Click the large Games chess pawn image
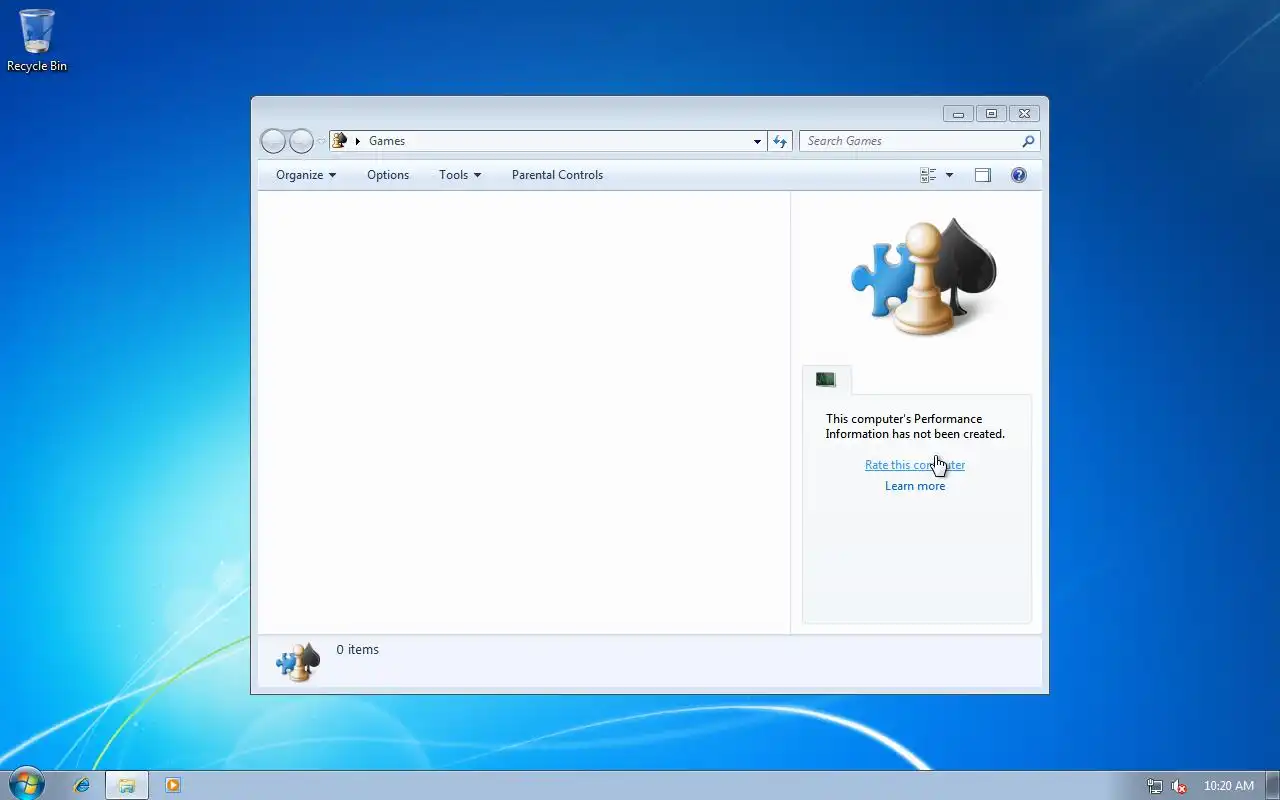 point(924,277)
